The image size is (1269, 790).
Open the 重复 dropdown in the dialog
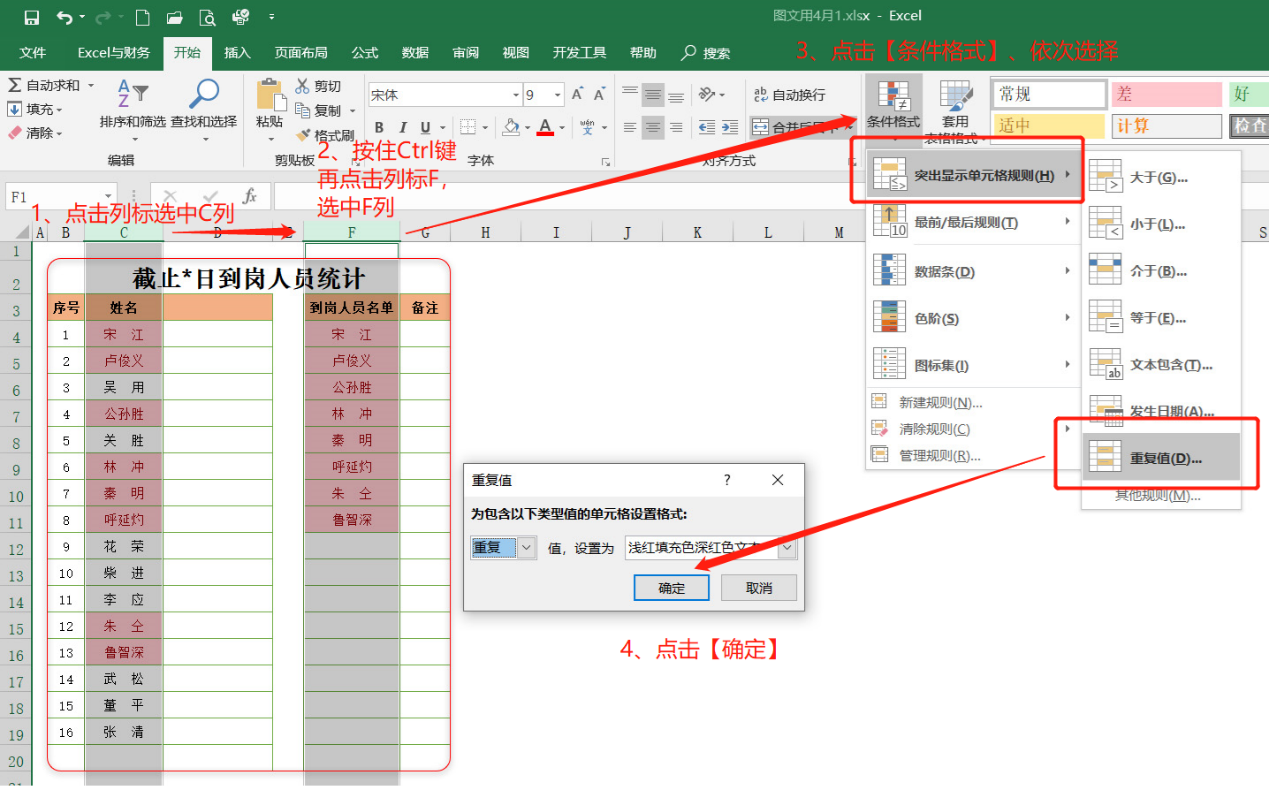[x=528, y=548]
